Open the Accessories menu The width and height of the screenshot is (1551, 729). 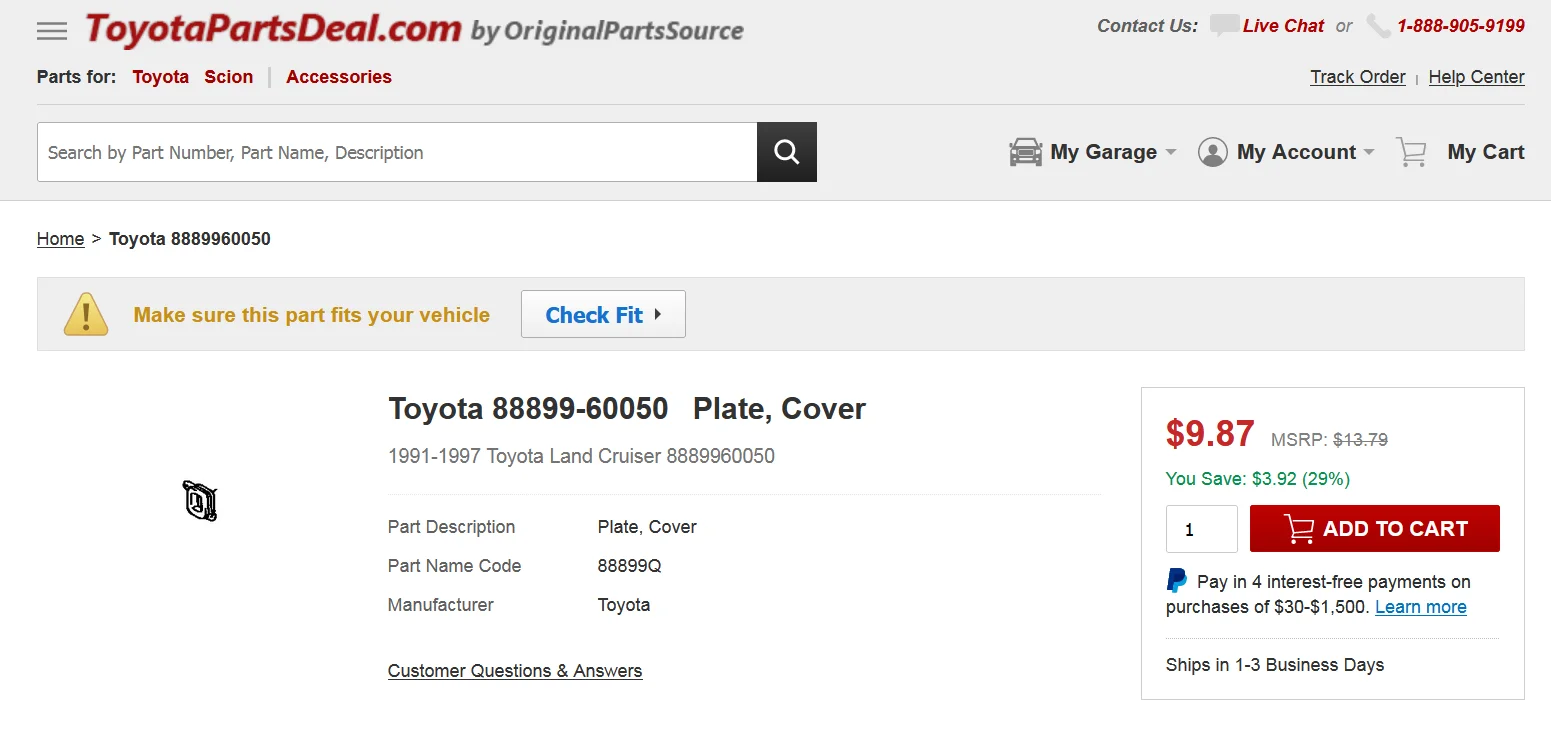(x=339, y=77)
